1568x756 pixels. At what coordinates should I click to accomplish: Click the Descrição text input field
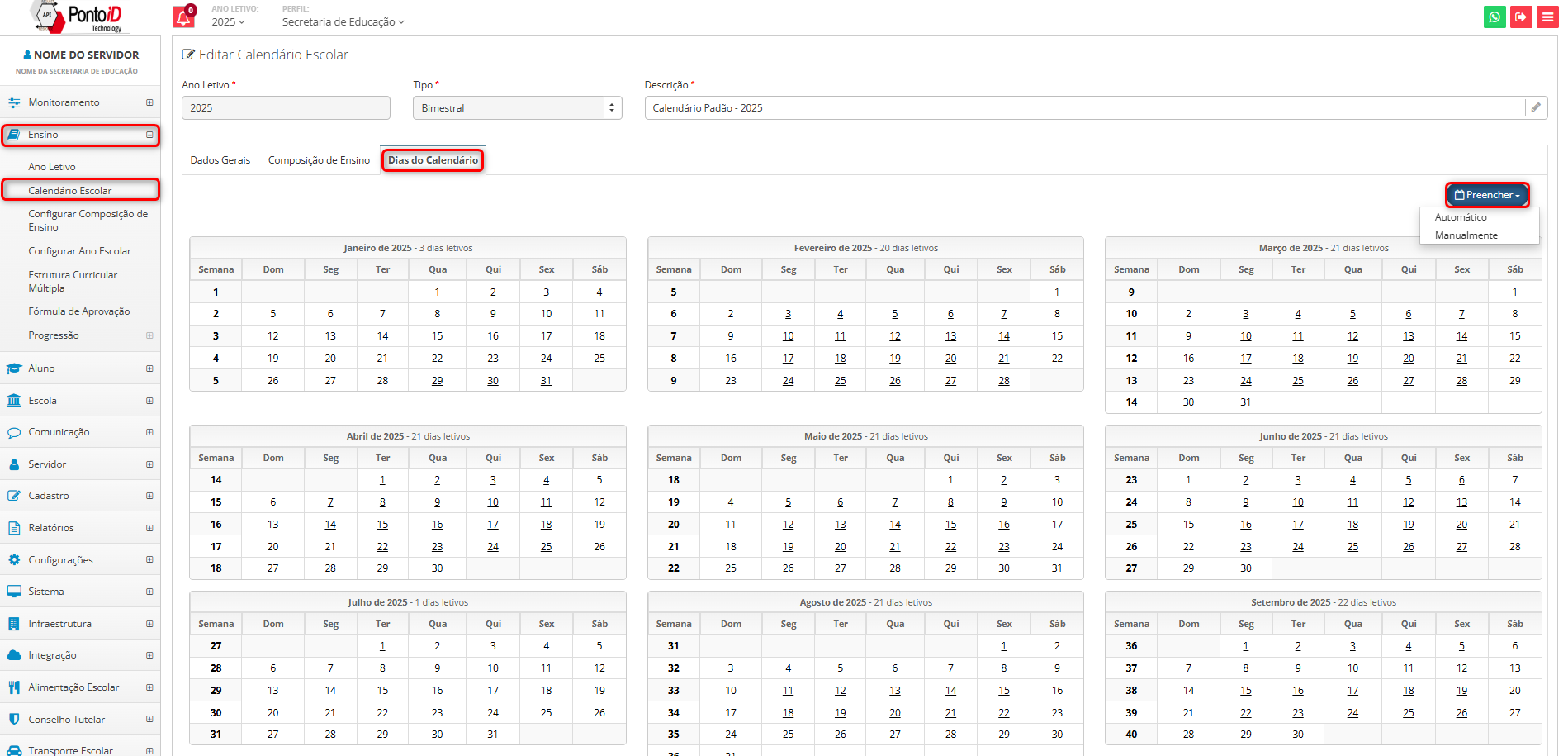click(x=1085, y=108)
